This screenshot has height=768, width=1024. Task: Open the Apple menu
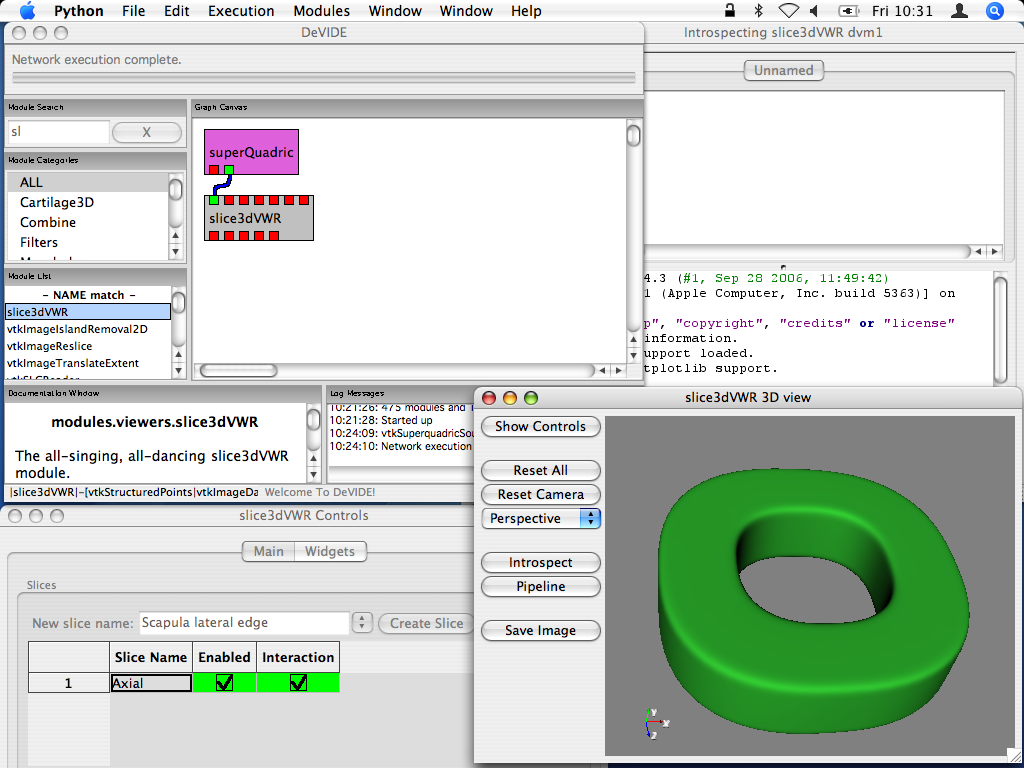(x=27, y=10)
